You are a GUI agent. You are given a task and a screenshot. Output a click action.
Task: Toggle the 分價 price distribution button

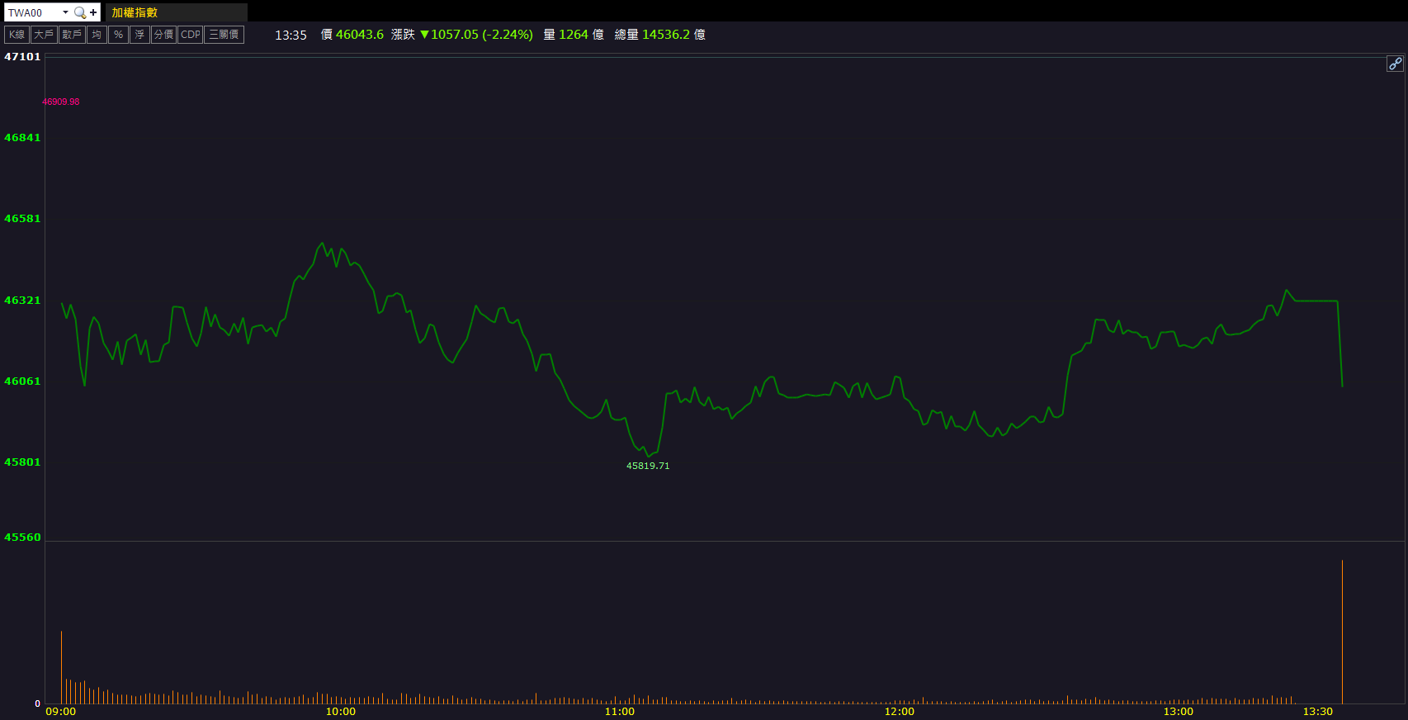[x=163, y=34]
